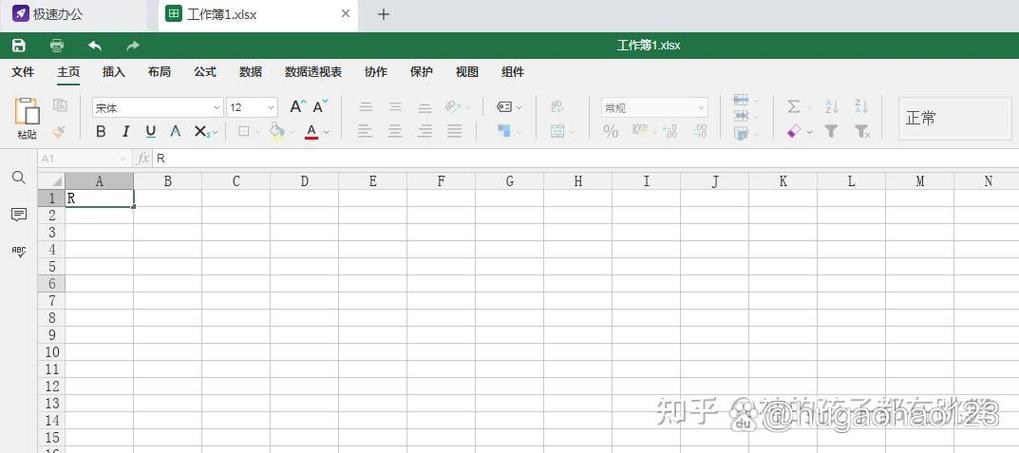Click the A1 name box field
This screenshot has height=453, width=1019.
pos(83,159)
